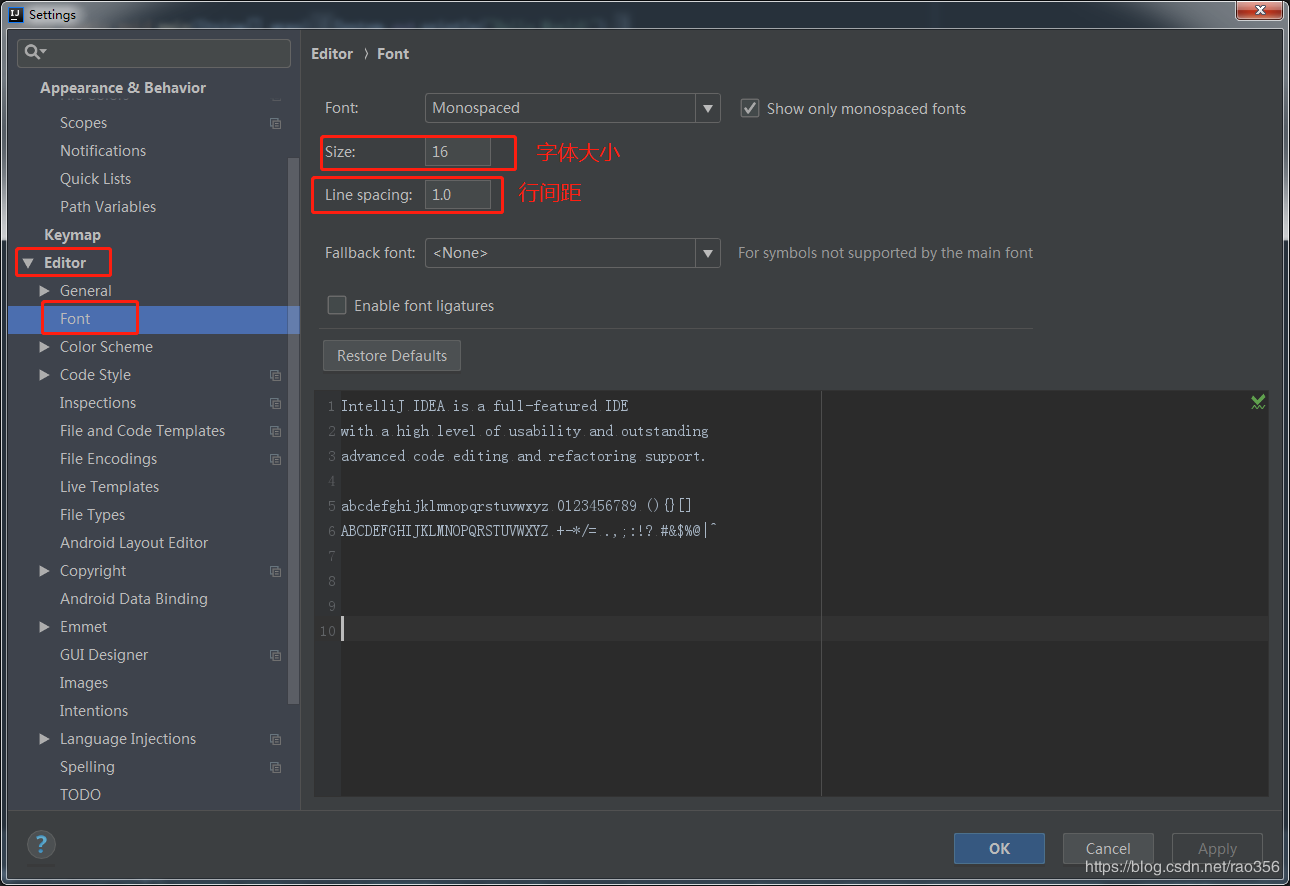Collapse the Editor tree section
This screenshot has width=1290, height=886.
[28, 263]
